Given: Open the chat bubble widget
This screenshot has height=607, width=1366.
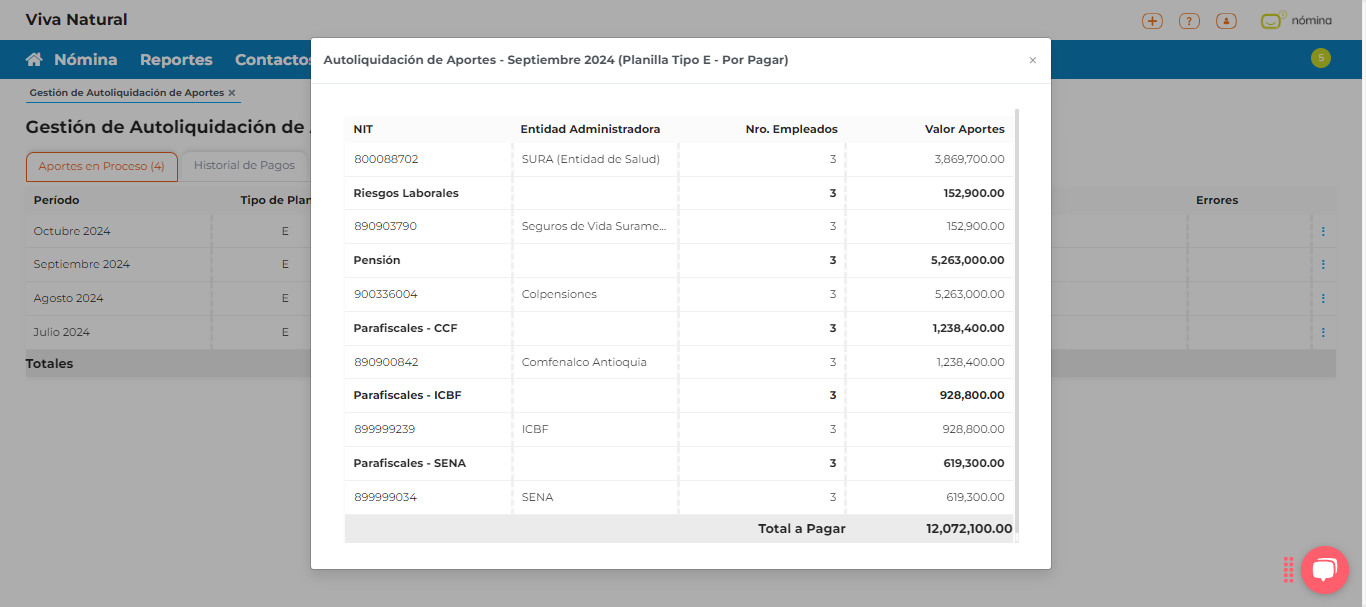Looking at the screenshot, I should pos(1324,569).
